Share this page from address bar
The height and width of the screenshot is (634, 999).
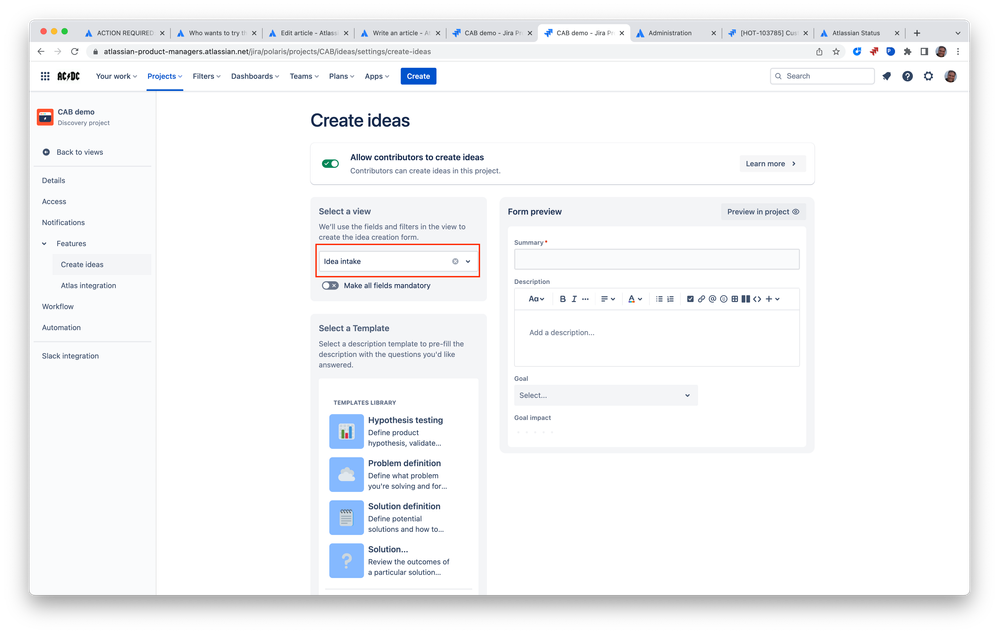[x=819, y=52]
